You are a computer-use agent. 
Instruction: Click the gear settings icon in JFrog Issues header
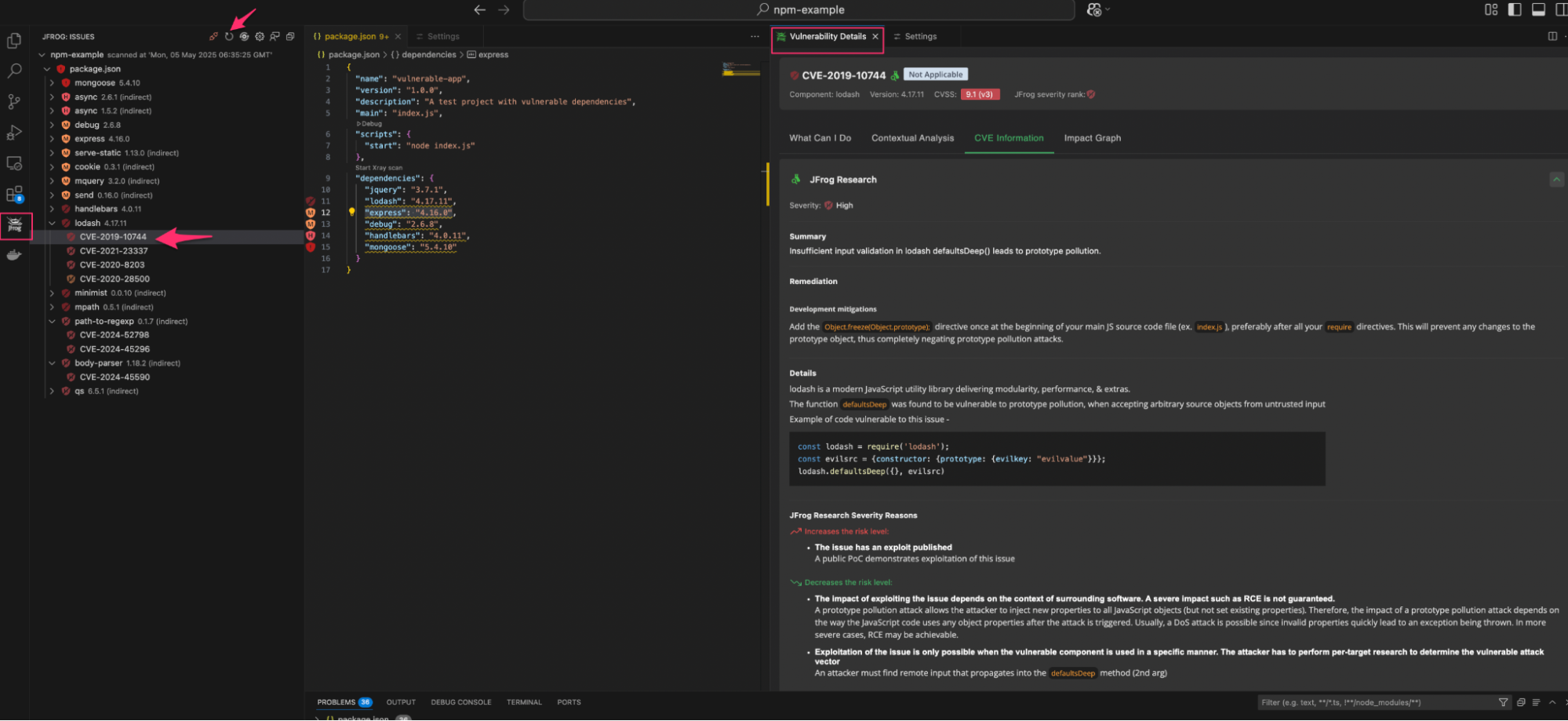tap(260, 36)
